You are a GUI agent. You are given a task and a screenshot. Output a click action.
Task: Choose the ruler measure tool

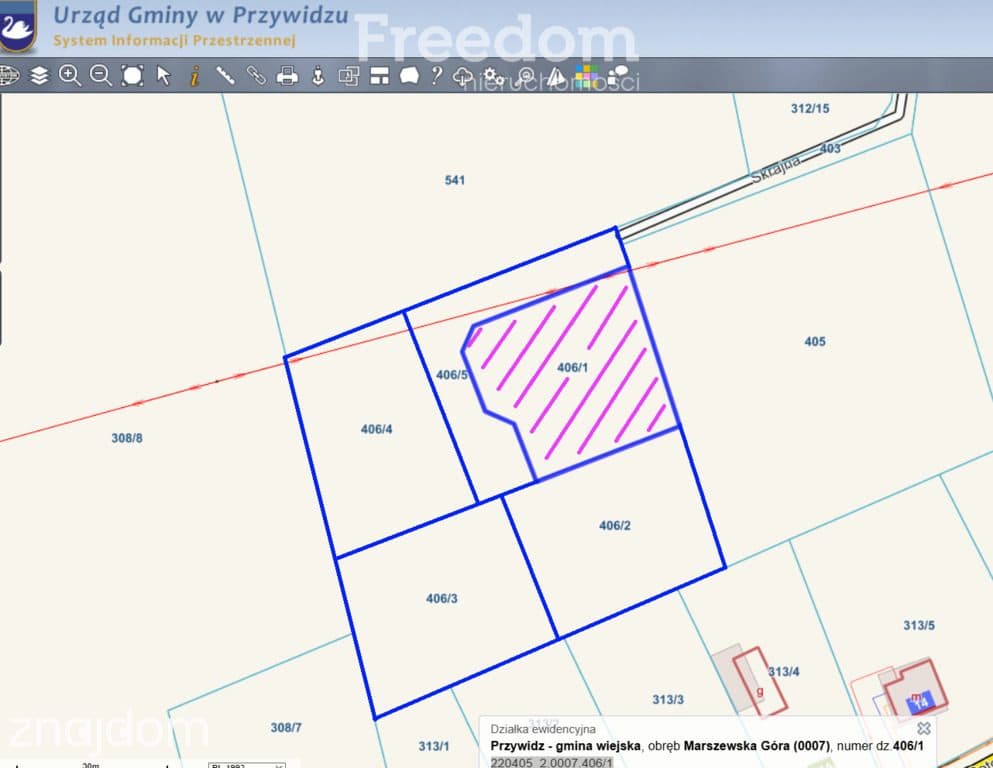pyautogui.click(x=225, y=75)
